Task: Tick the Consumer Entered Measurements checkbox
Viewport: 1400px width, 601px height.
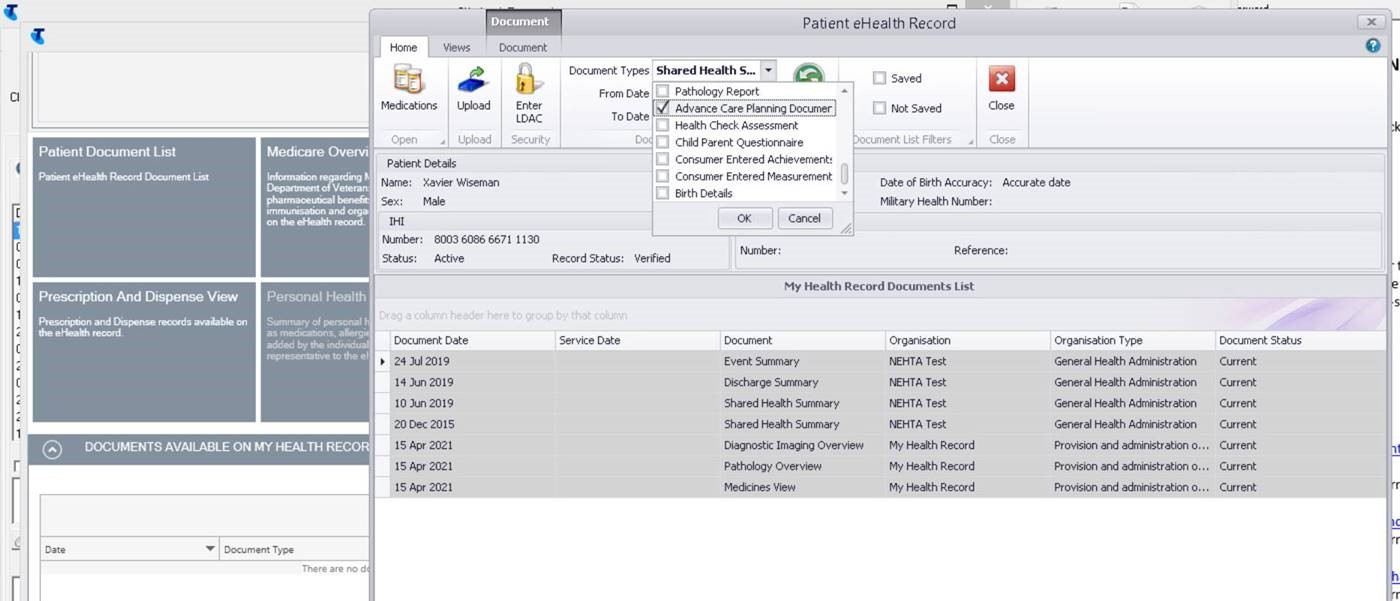Action: (662, 176)
